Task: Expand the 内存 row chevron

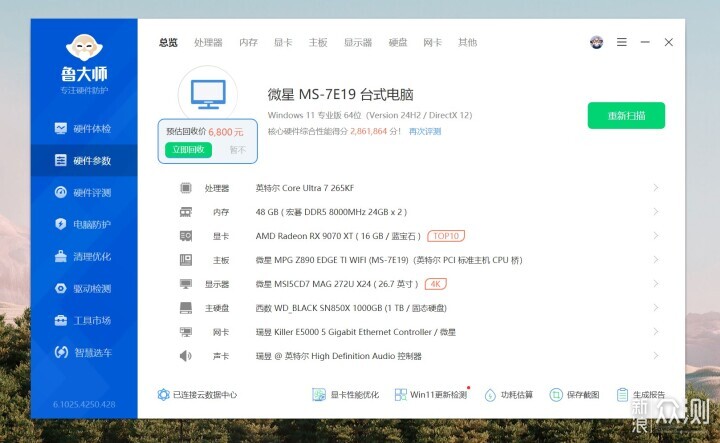Action: (x=656, y=212)
